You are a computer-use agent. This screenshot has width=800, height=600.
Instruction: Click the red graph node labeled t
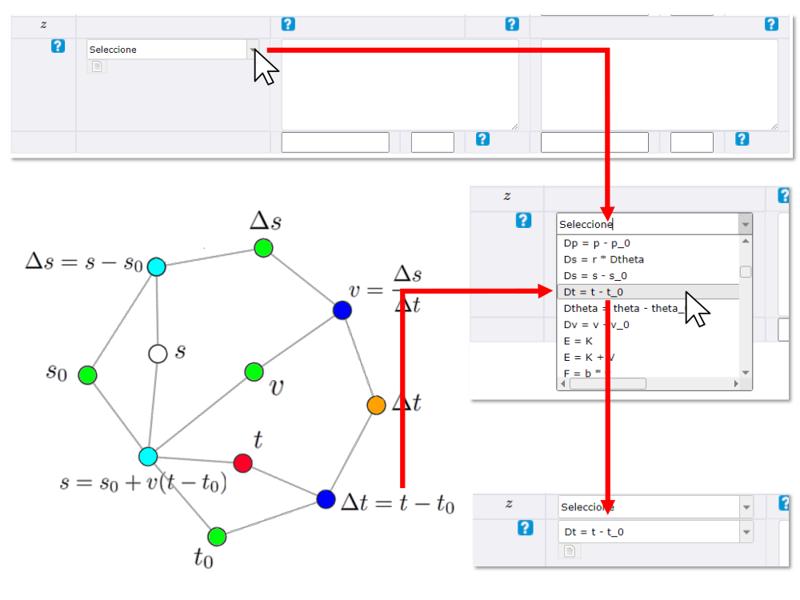[242, 463]
